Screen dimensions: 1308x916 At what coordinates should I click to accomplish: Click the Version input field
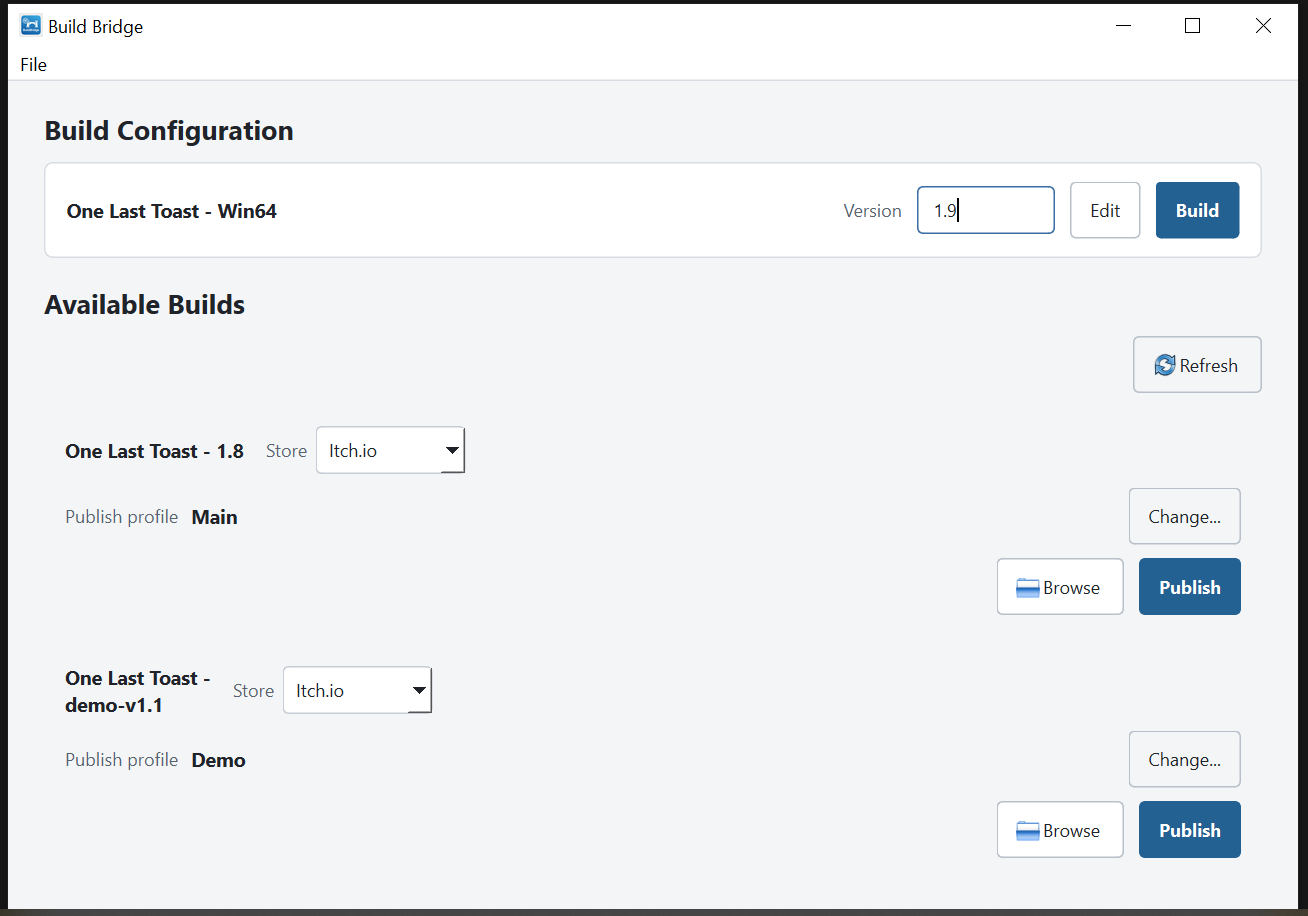pos(986,210)
